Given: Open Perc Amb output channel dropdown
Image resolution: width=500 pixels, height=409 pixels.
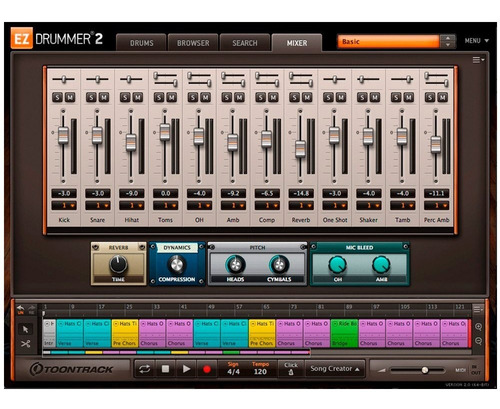Looking at the screenshot, I should [x=436, y=206].
